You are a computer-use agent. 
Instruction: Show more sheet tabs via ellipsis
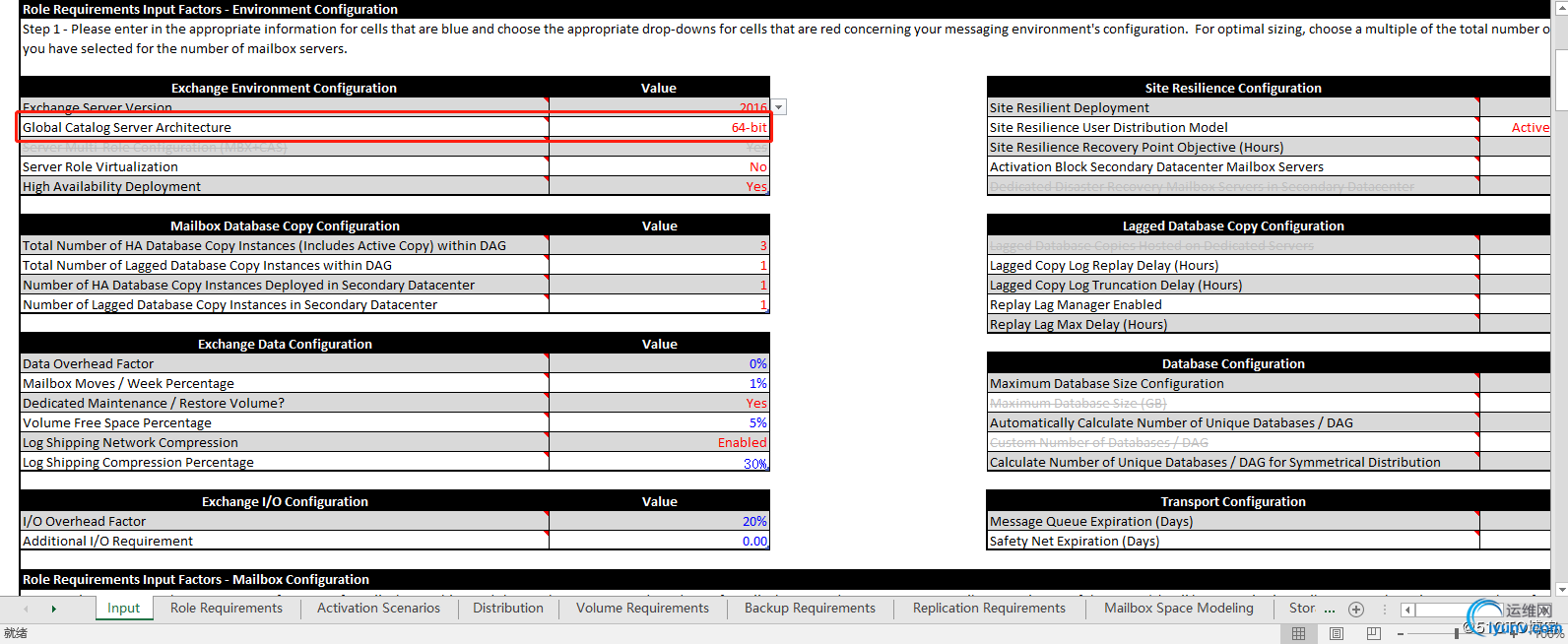1330,609
